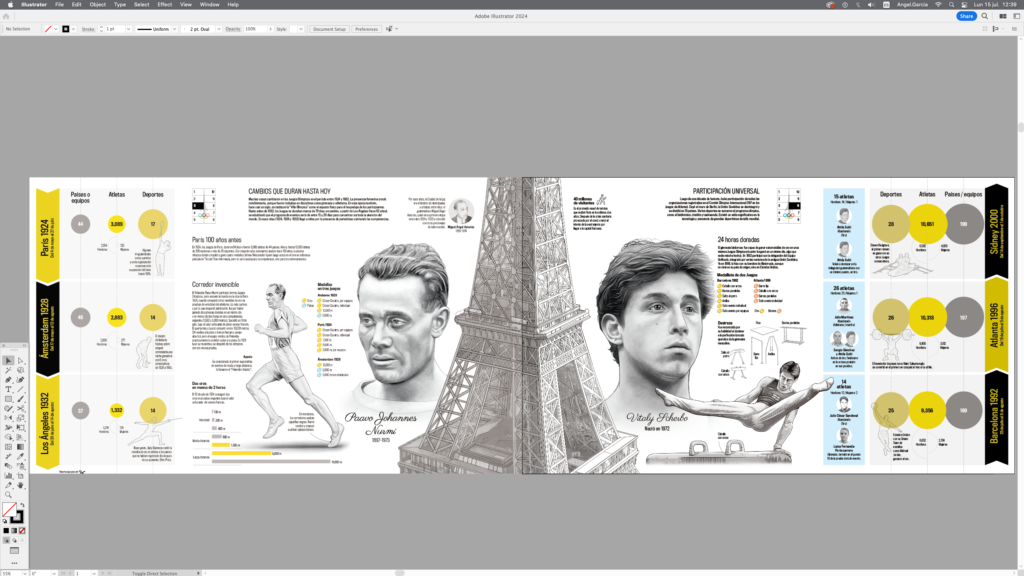Image resolution: width=1024 pixels, height=576 pixels.
Task: Select the Gradient tool
Action: pyautogui.click(x=21, y=447)
